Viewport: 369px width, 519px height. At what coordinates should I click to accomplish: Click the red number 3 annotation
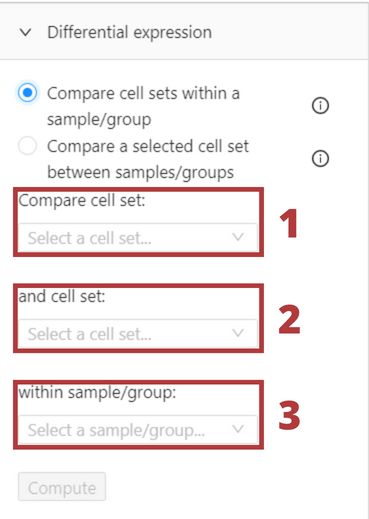click(x=289, y=415)
